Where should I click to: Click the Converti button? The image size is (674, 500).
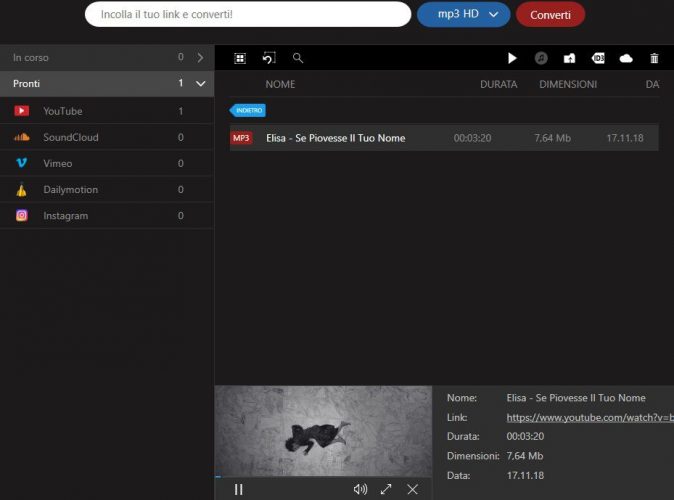550,14
